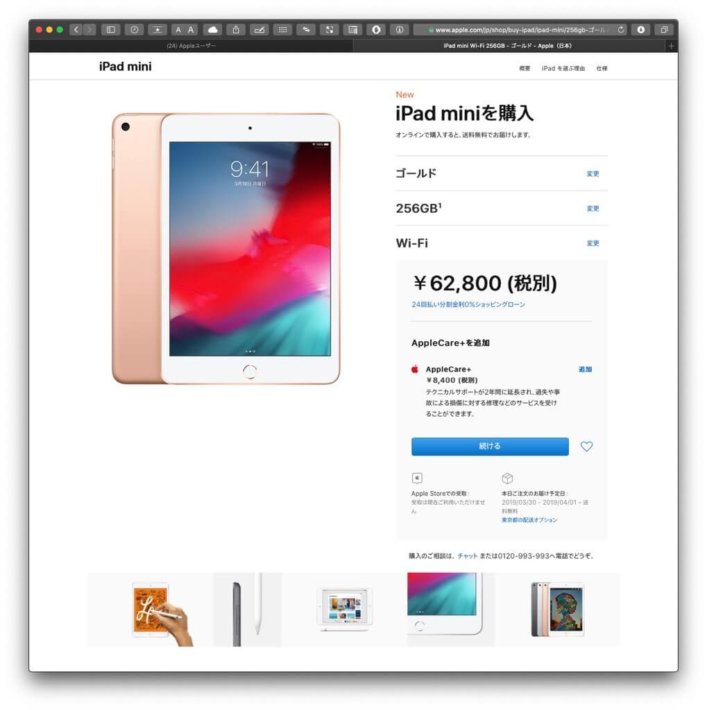Image resolution: width=707 pixels, height=710 pixels.
Task: Make the page text larger
Action: point(191,30)
